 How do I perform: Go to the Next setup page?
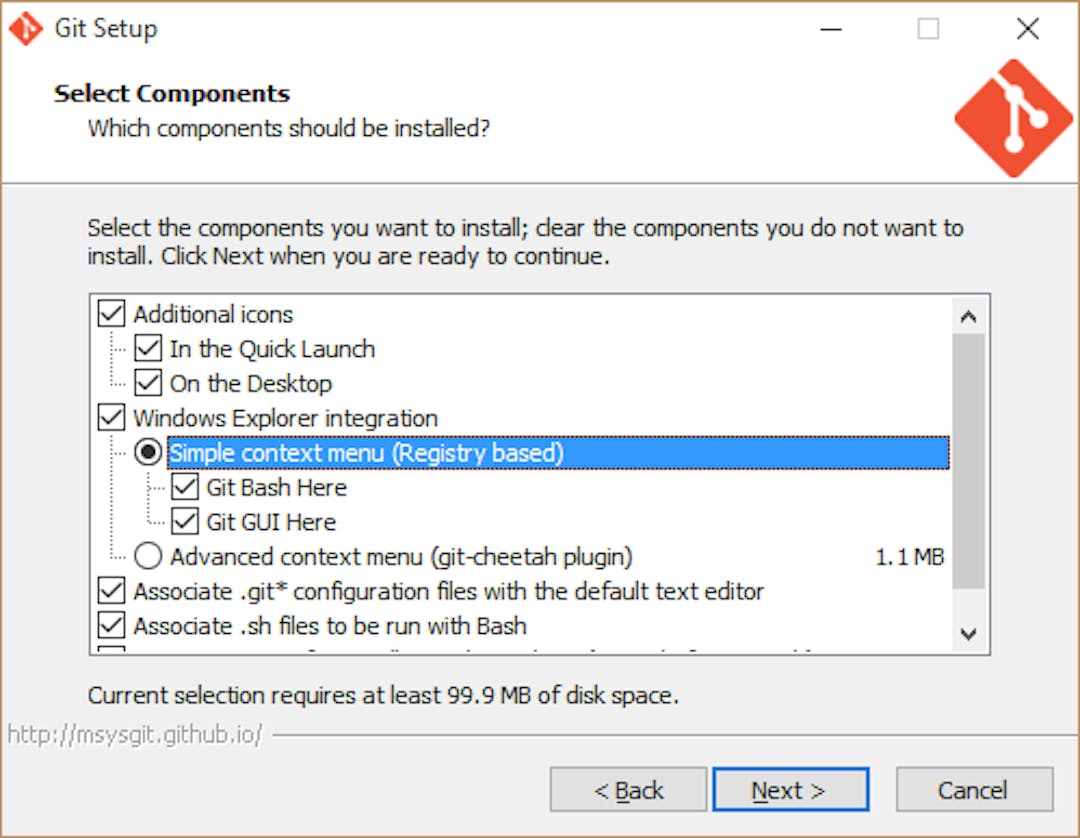(790, 790)
